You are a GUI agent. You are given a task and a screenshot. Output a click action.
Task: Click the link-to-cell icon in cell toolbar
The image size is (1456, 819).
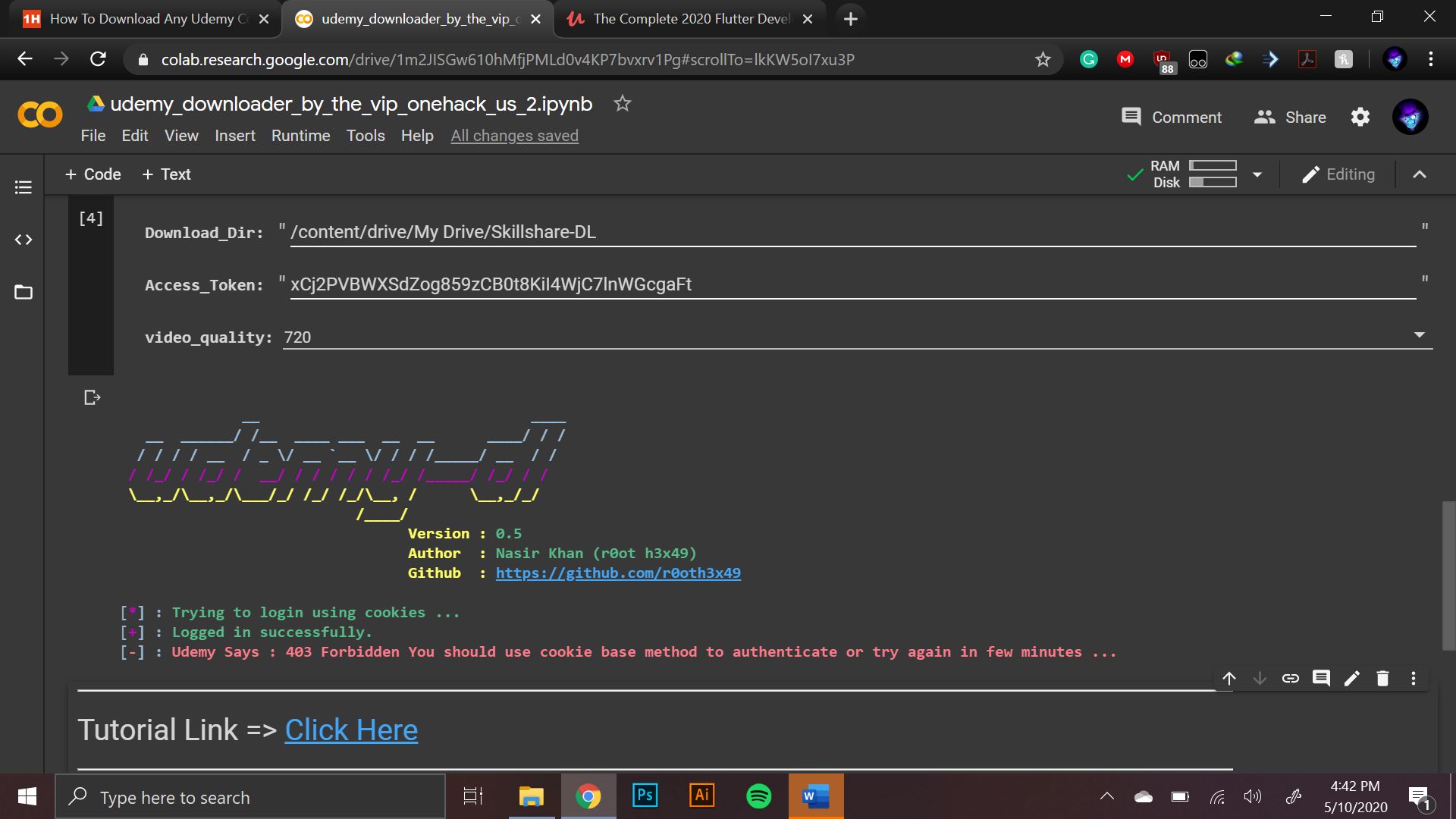[1290, 678]
